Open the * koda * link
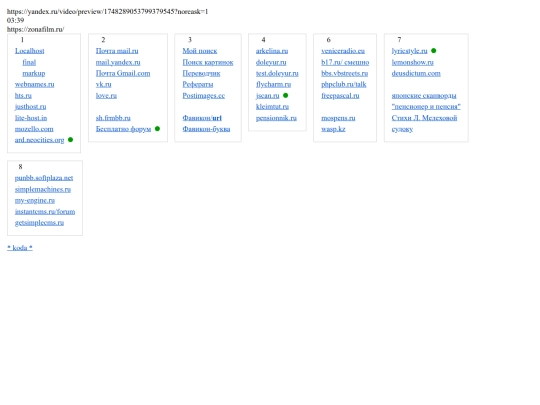The width and height of the screenshot is (540, 405). (20, 248)
